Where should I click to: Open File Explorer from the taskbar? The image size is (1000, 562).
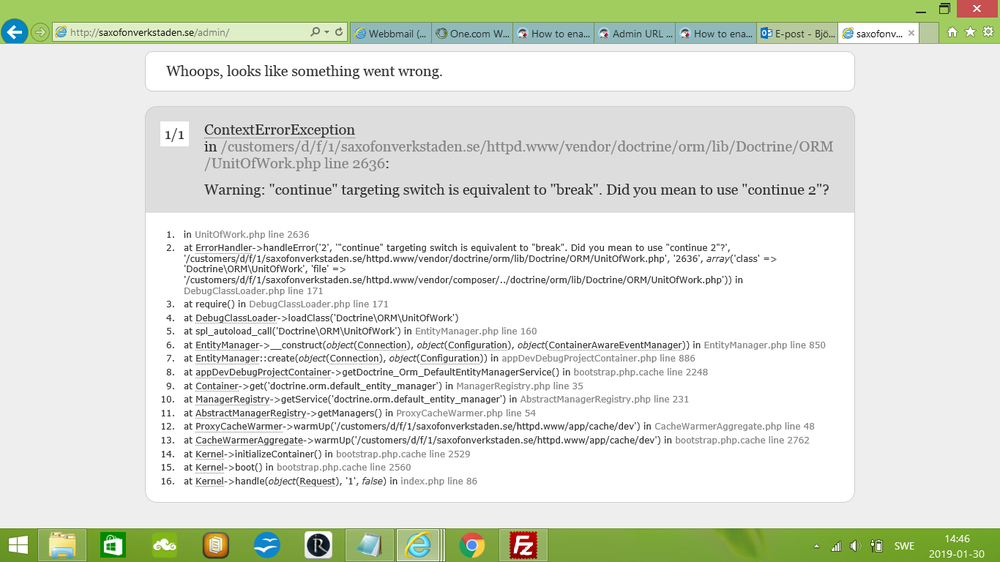pos(62,545)
